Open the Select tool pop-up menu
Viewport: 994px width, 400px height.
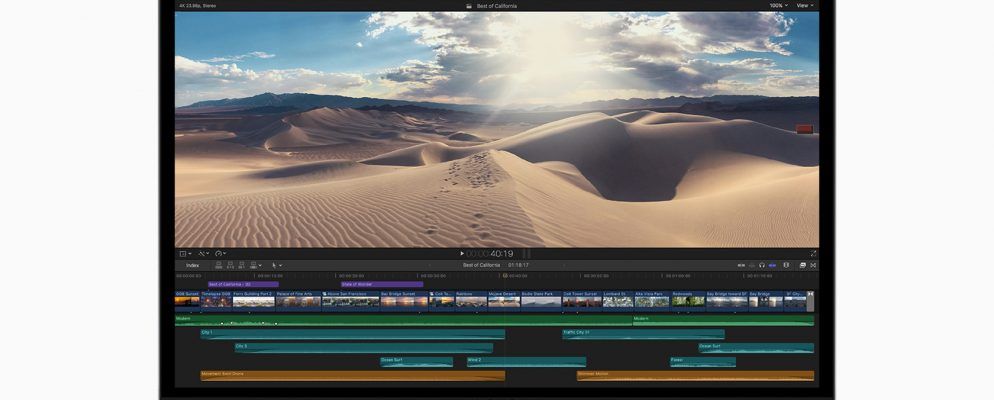click(x=277, y=266)
